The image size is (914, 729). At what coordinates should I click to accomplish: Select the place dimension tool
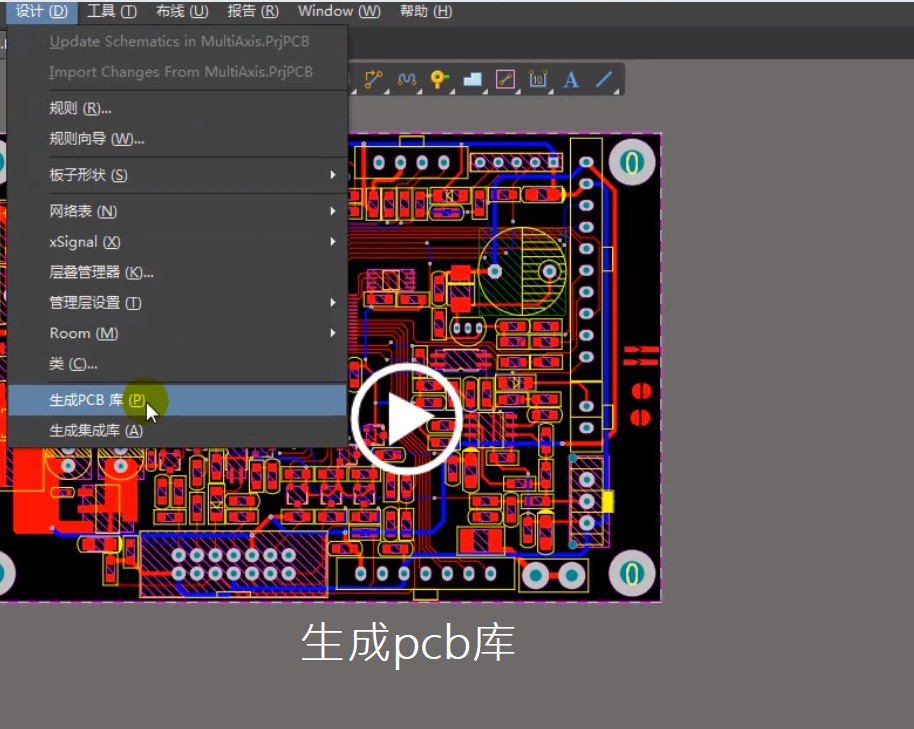(x=538, y=79)
